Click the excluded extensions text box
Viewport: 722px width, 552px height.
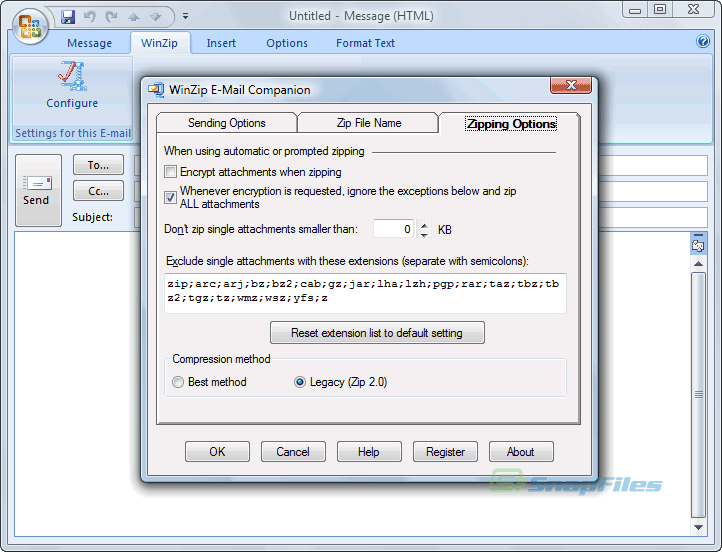tap(365, 293)
